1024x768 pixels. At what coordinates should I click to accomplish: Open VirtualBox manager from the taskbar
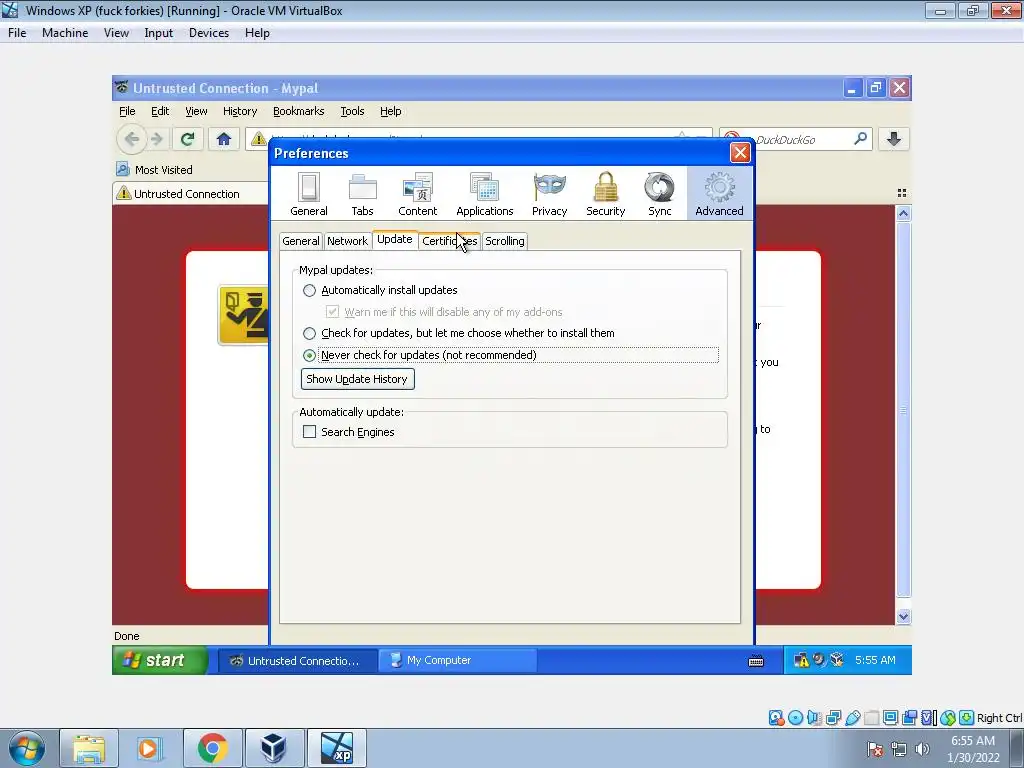click(x=273, y=748)
